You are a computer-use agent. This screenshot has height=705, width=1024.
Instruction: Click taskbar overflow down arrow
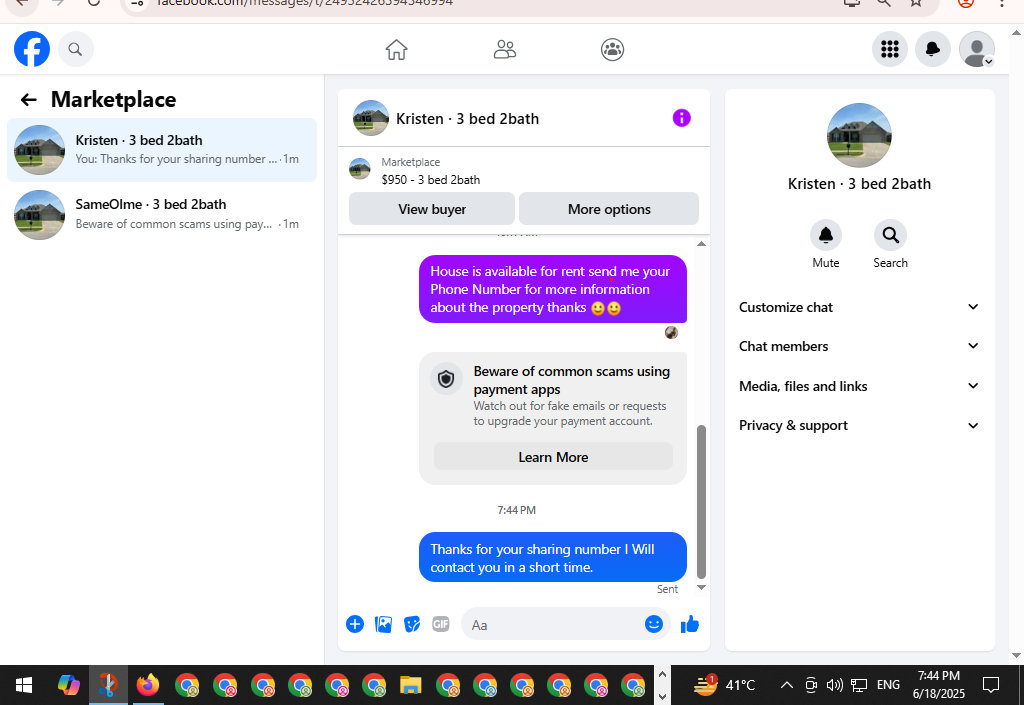[662, 696]
